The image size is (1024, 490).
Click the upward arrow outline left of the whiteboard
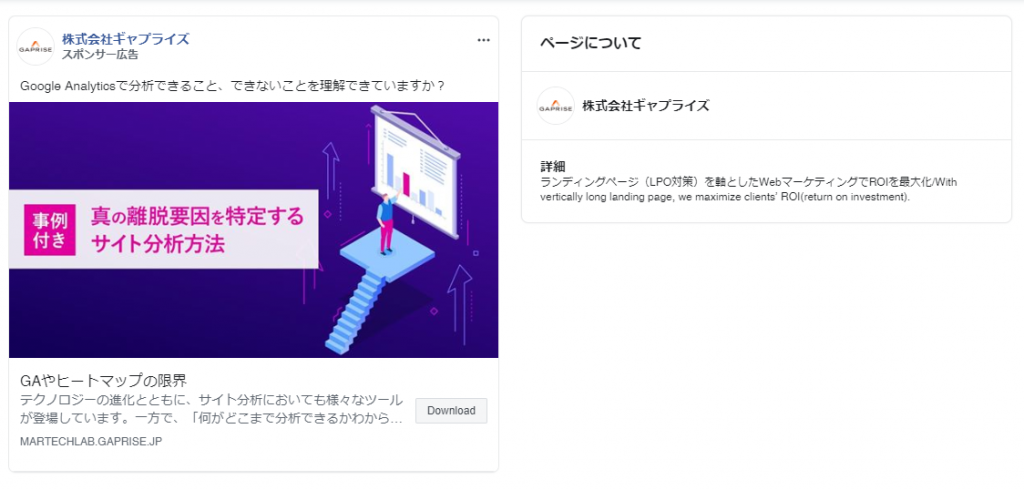pyautogui.click(x=331, y=170)
